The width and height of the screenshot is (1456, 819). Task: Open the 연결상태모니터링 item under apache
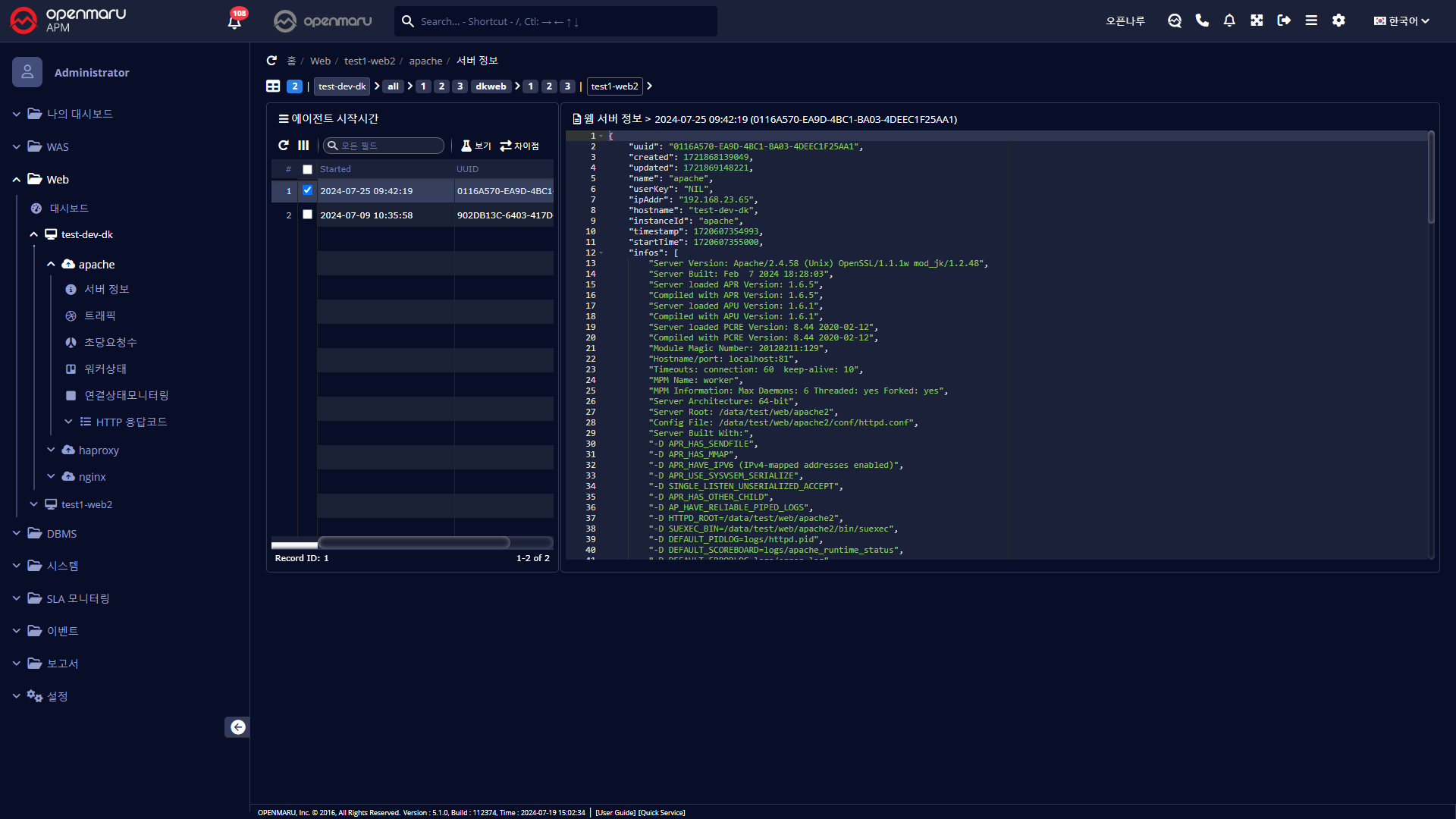click(x=126, y=396)
